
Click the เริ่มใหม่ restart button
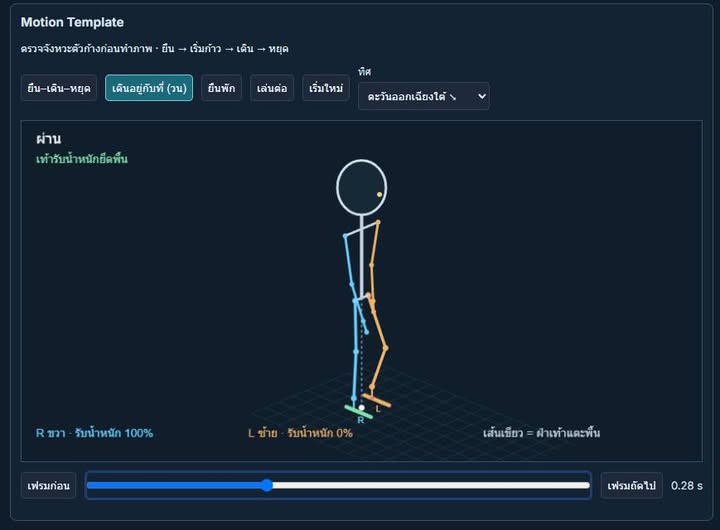click(326, 88)
